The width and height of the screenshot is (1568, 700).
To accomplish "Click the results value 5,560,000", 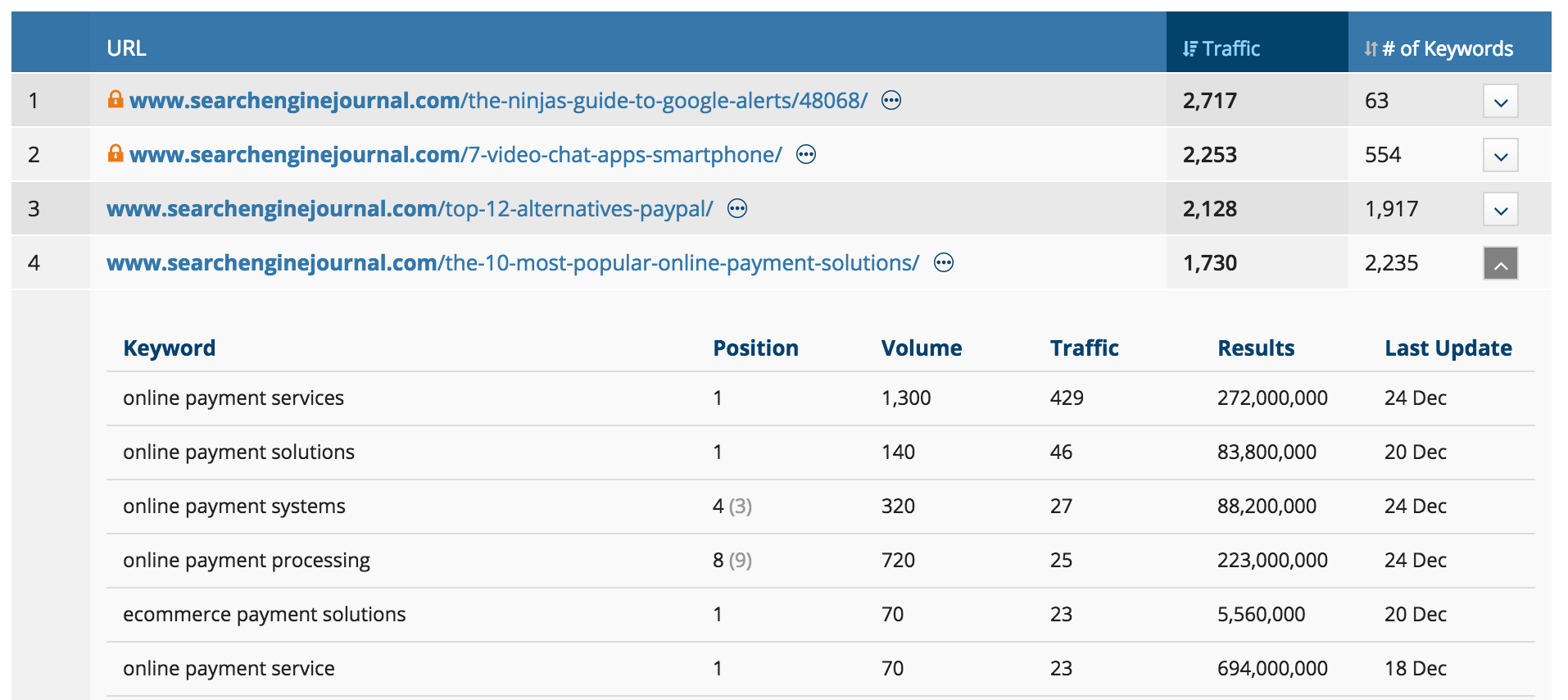I will (x=1261, y=615).
